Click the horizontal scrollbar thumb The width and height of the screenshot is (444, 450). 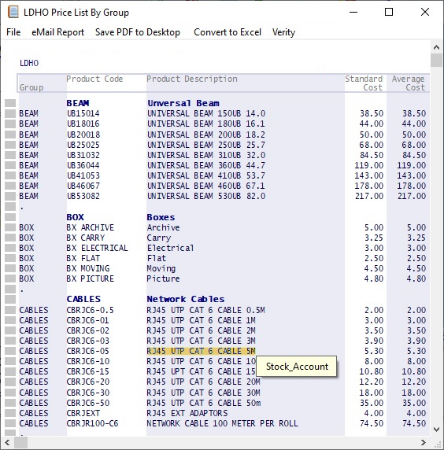(21, 443)
